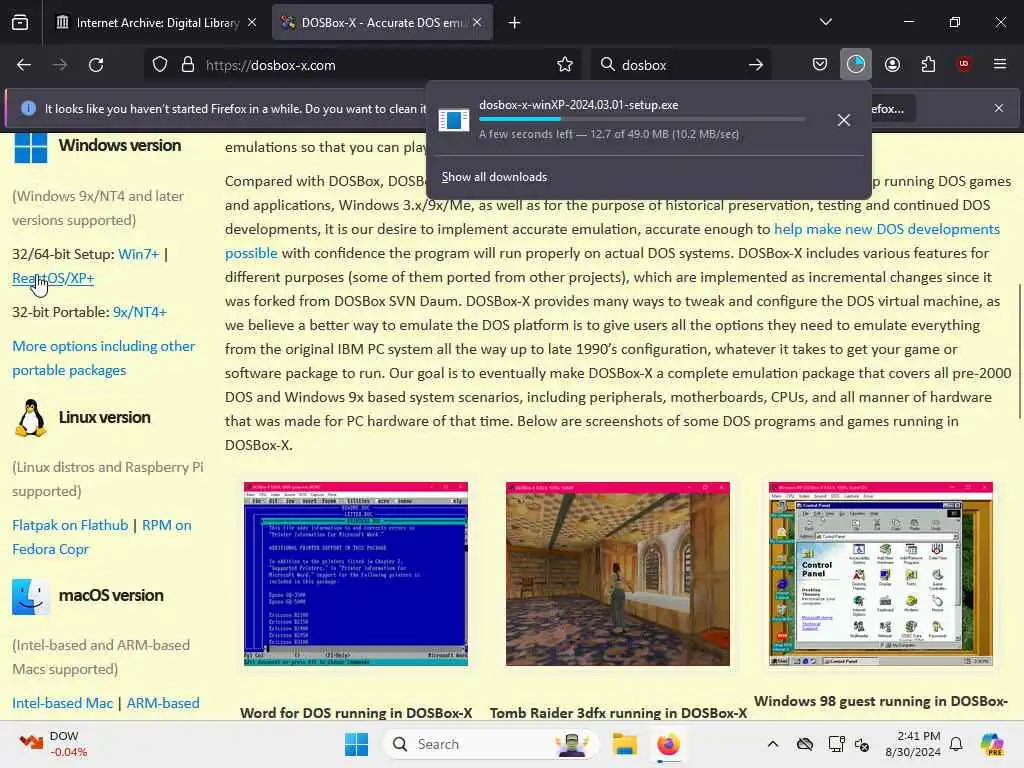This screenshot has width=1024, height=768.
Task: Click the downloading file icon
Action: point(454,120)
